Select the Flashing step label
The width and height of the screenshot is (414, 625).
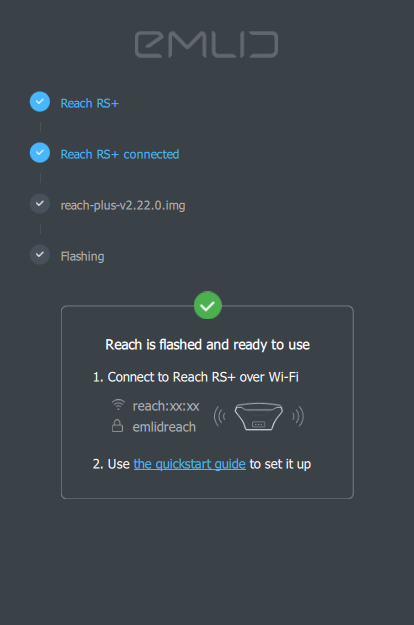pyautogui.click(x=82, y=256)
